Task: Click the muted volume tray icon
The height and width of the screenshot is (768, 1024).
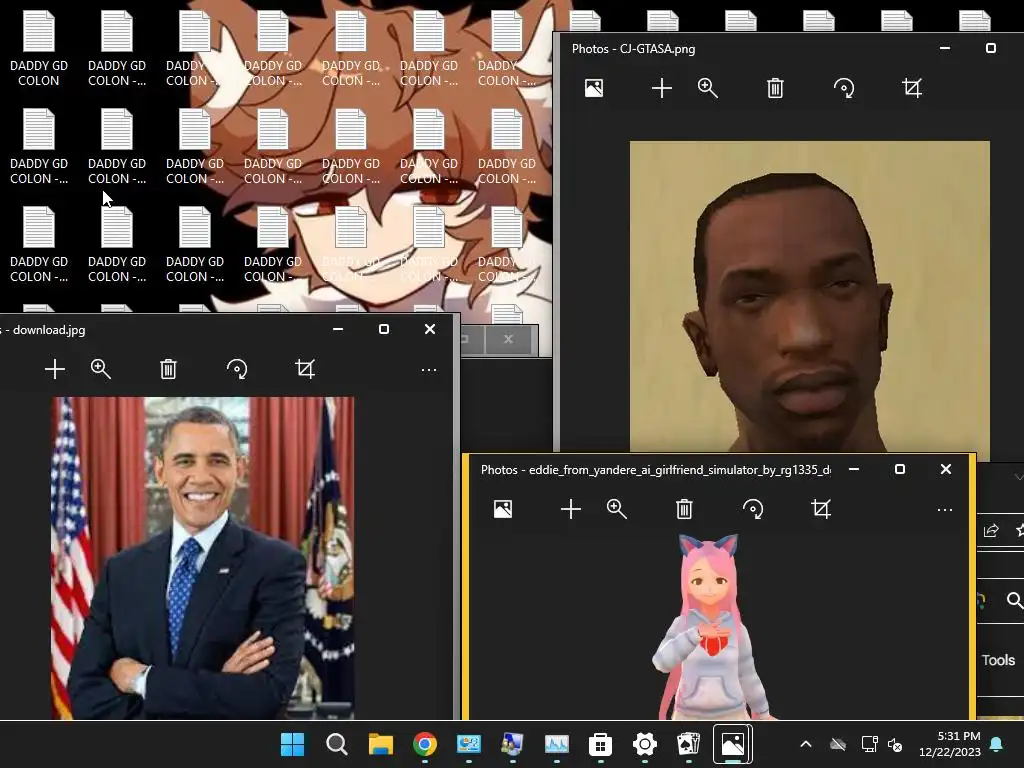Action: [x=895, y=744]
